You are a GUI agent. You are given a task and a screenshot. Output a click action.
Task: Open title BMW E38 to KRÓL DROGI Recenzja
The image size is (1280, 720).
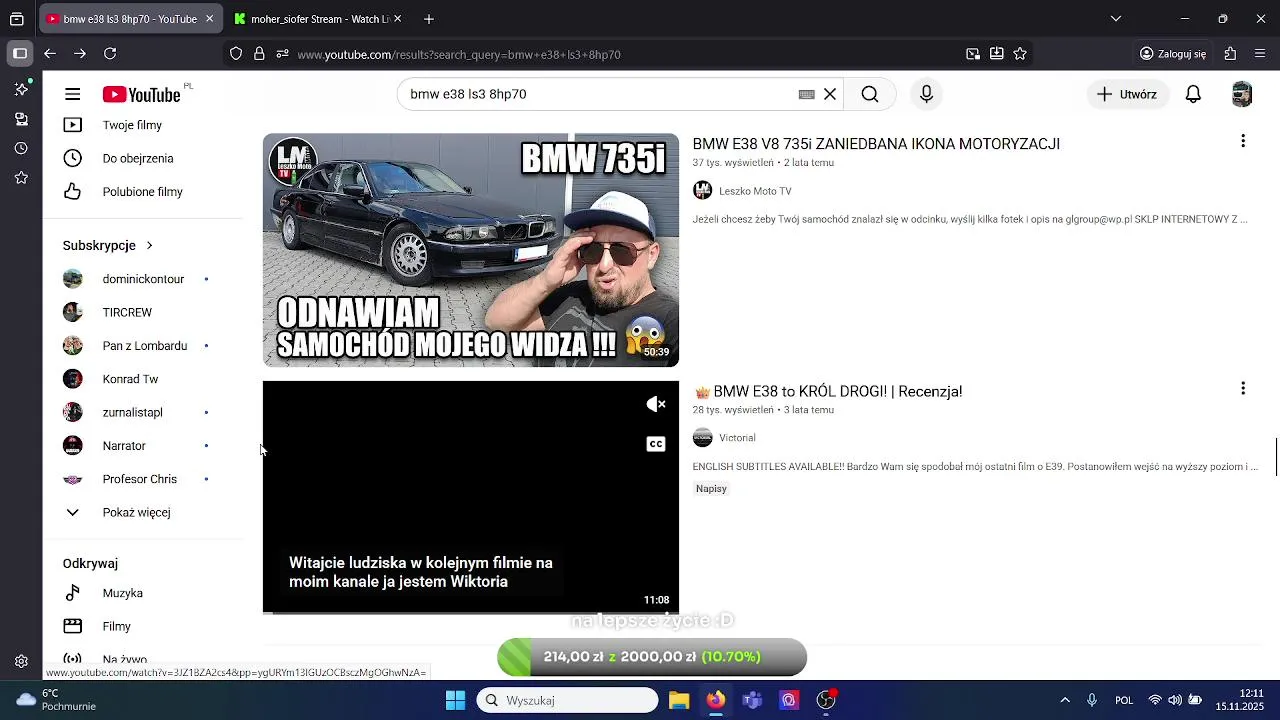click(828, 391)
